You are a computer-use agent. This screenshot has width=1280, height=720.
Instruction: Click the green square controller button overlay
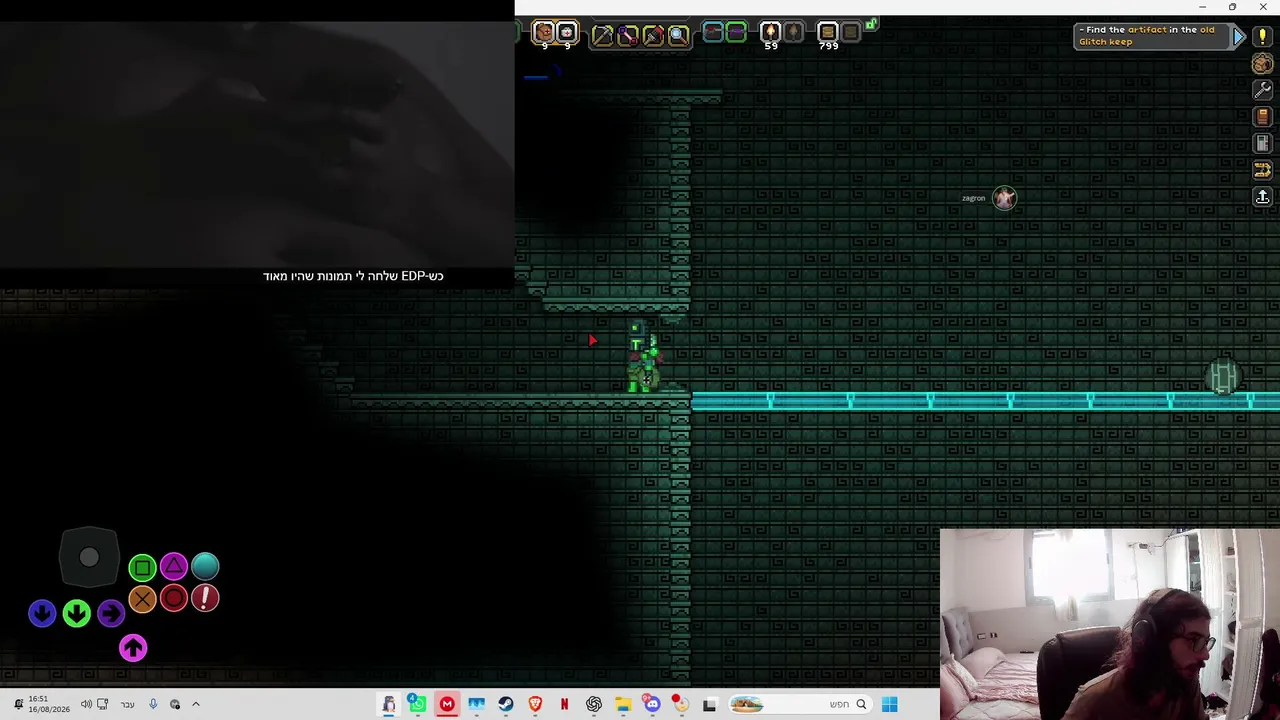point(142,568)
